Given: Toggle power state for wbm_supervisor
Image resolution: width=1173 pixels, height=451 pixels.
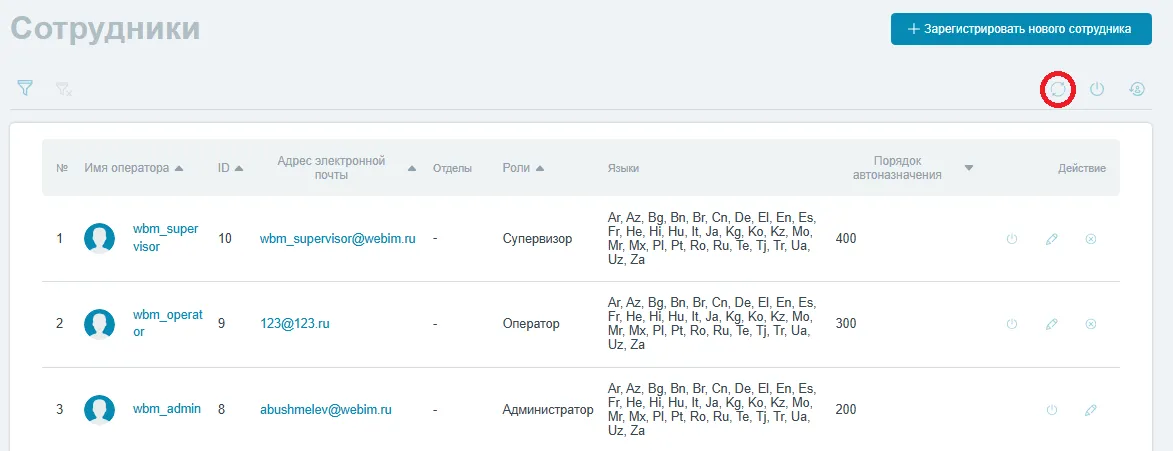Looking at the screenshot, I should pyautogui.click(x=1011, y=239).
